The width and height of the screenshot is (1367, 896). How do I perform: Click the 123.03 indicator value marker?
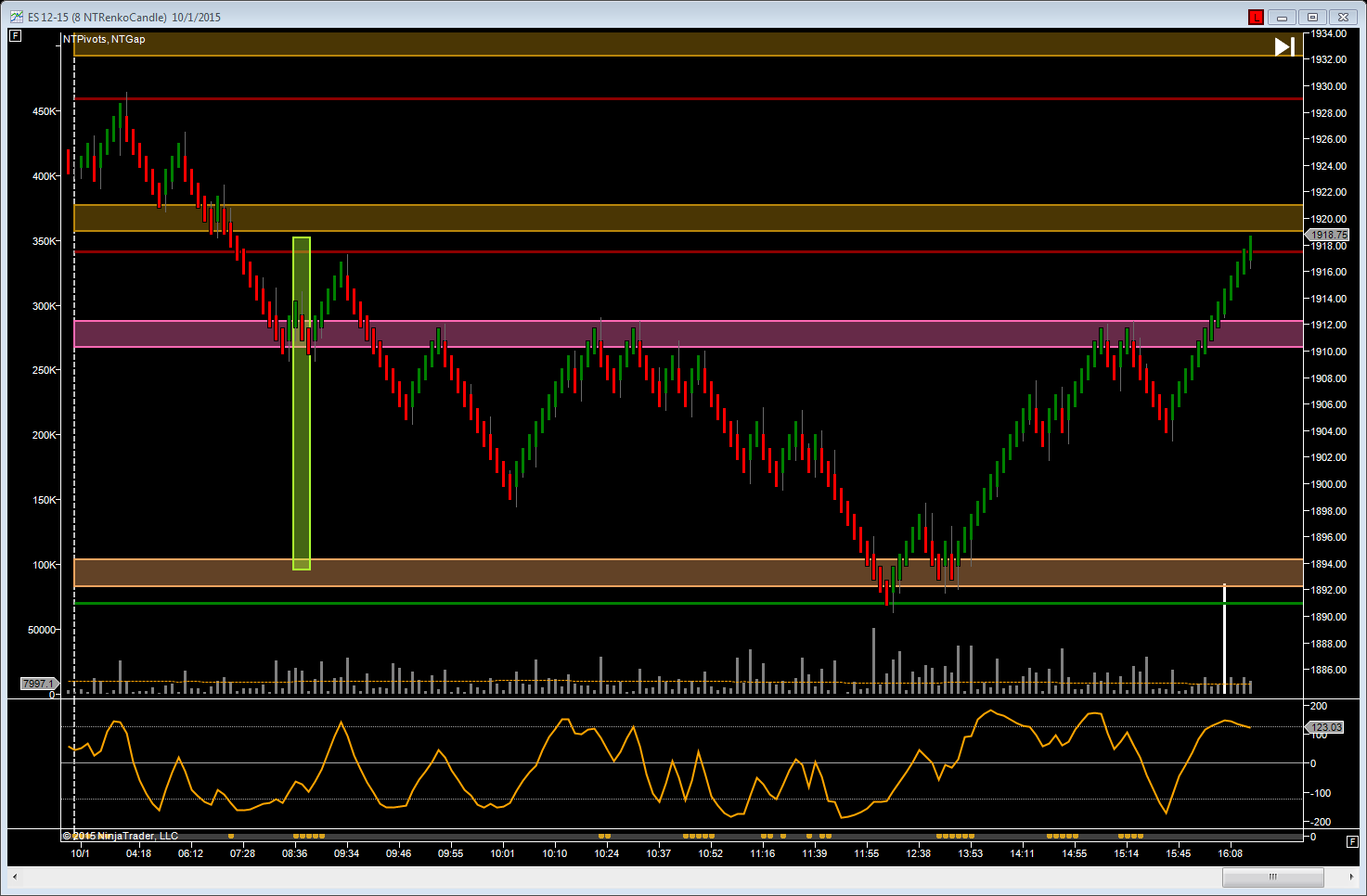click(x=1325, y=727)
